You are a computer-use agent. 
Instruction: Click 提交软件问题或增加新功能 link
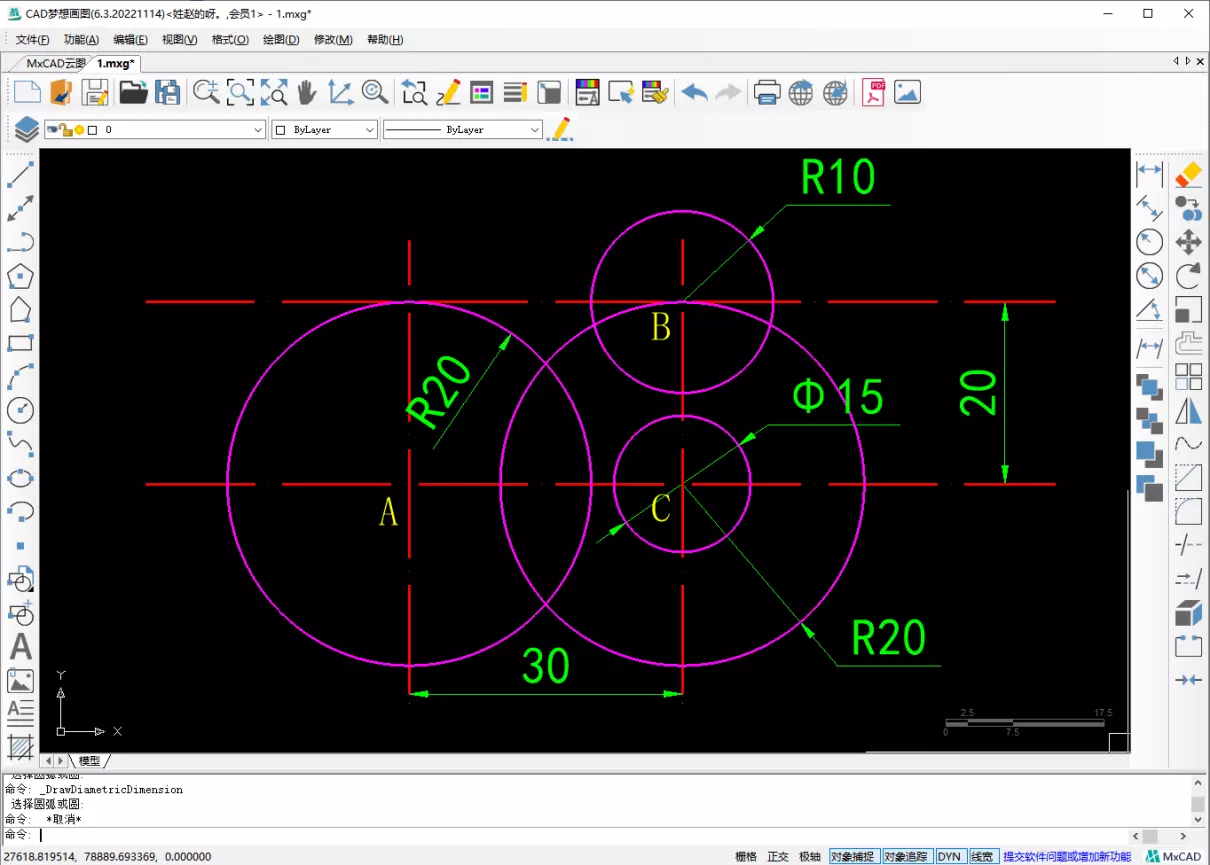(1067, 856)
